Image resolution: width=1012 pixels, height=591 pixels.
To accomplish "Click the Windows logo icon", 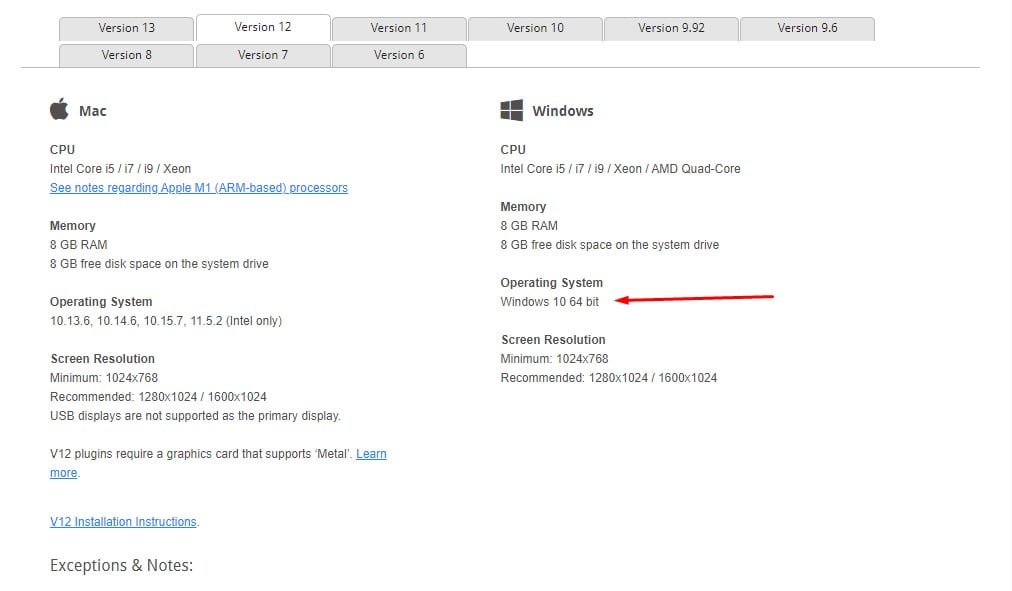I will coord(512,110).
